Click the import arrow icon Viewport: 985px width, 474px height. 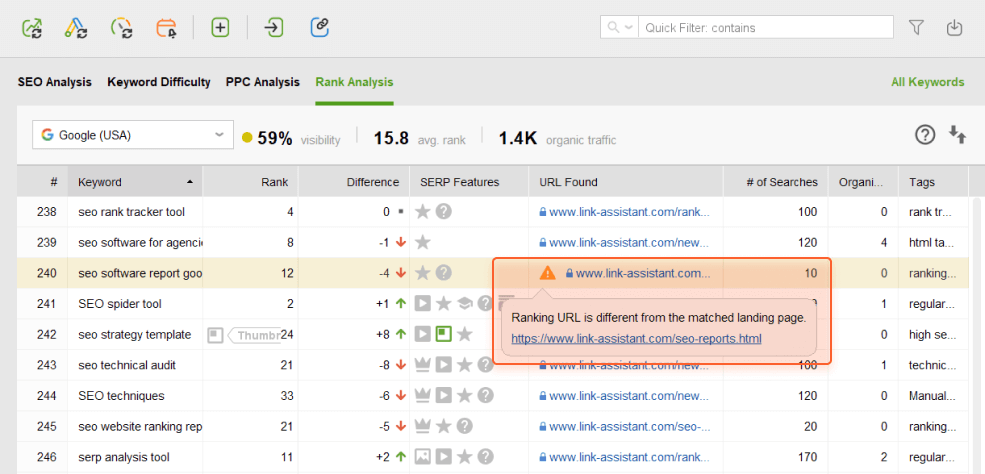(x=274, y=28)
